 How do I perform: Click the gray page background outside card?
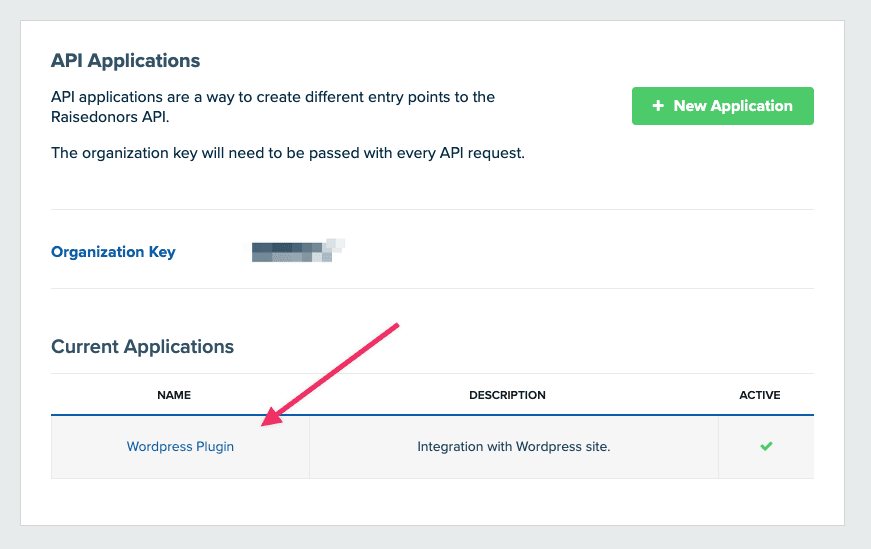436,537
